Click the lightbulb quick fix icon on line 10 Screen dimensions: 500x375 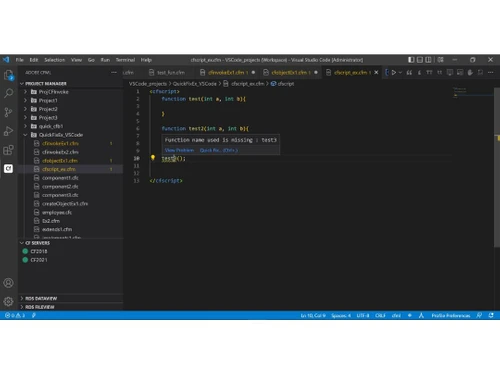[x=153, y=158]
